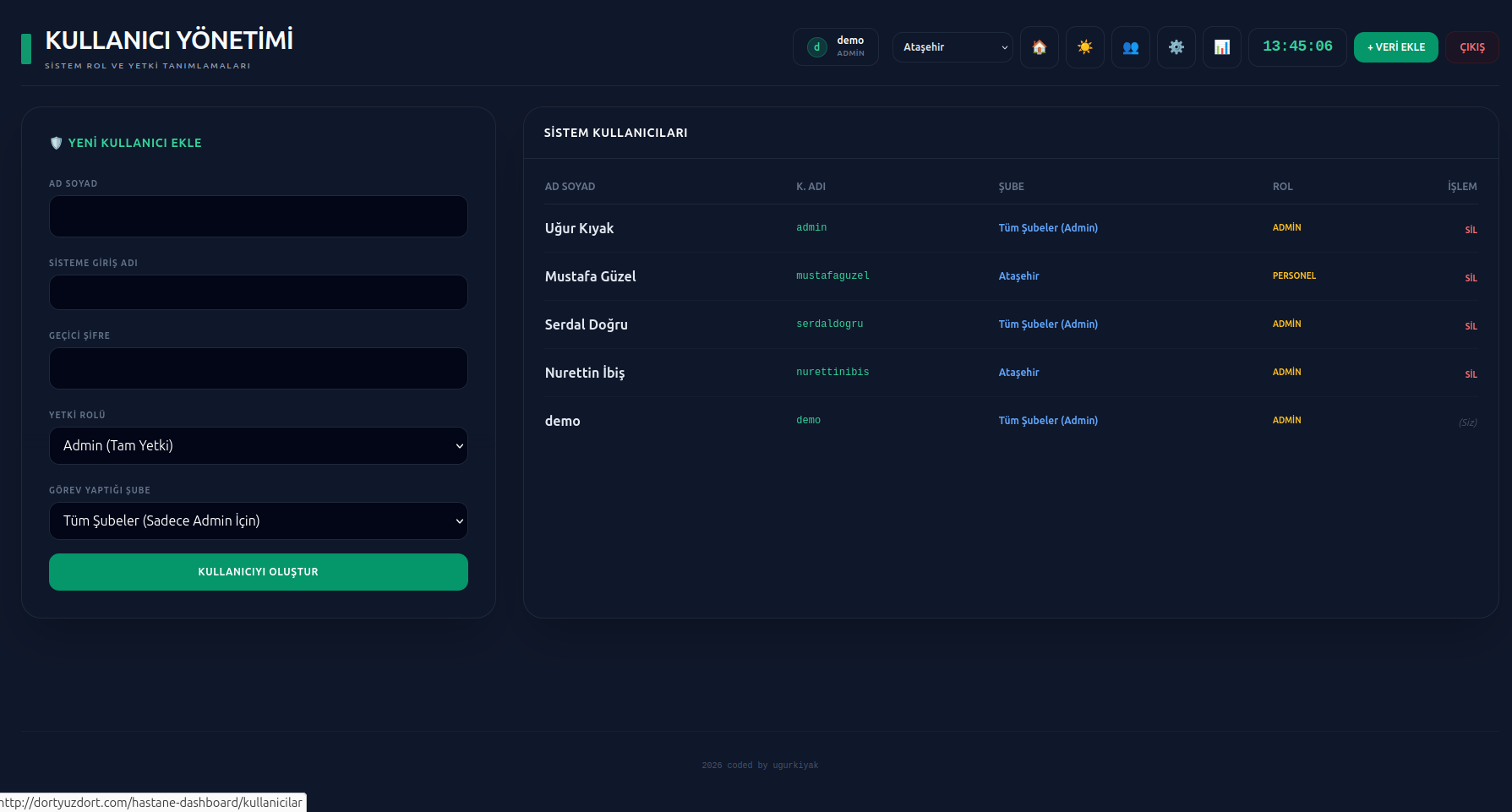Screen dimensions: 1512x812
Task: Click the Uğur Kıyak name cell
Action: (x=579, y=228)
